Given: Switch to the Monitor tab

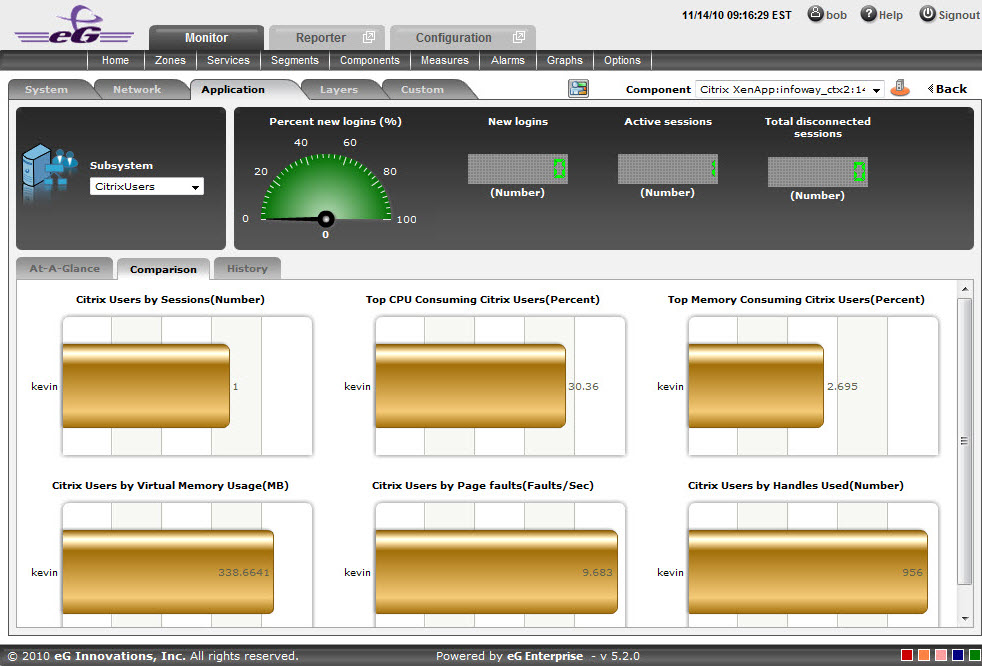Looking at the screenshot, I should pyautogui.click(x=206, y=38).
